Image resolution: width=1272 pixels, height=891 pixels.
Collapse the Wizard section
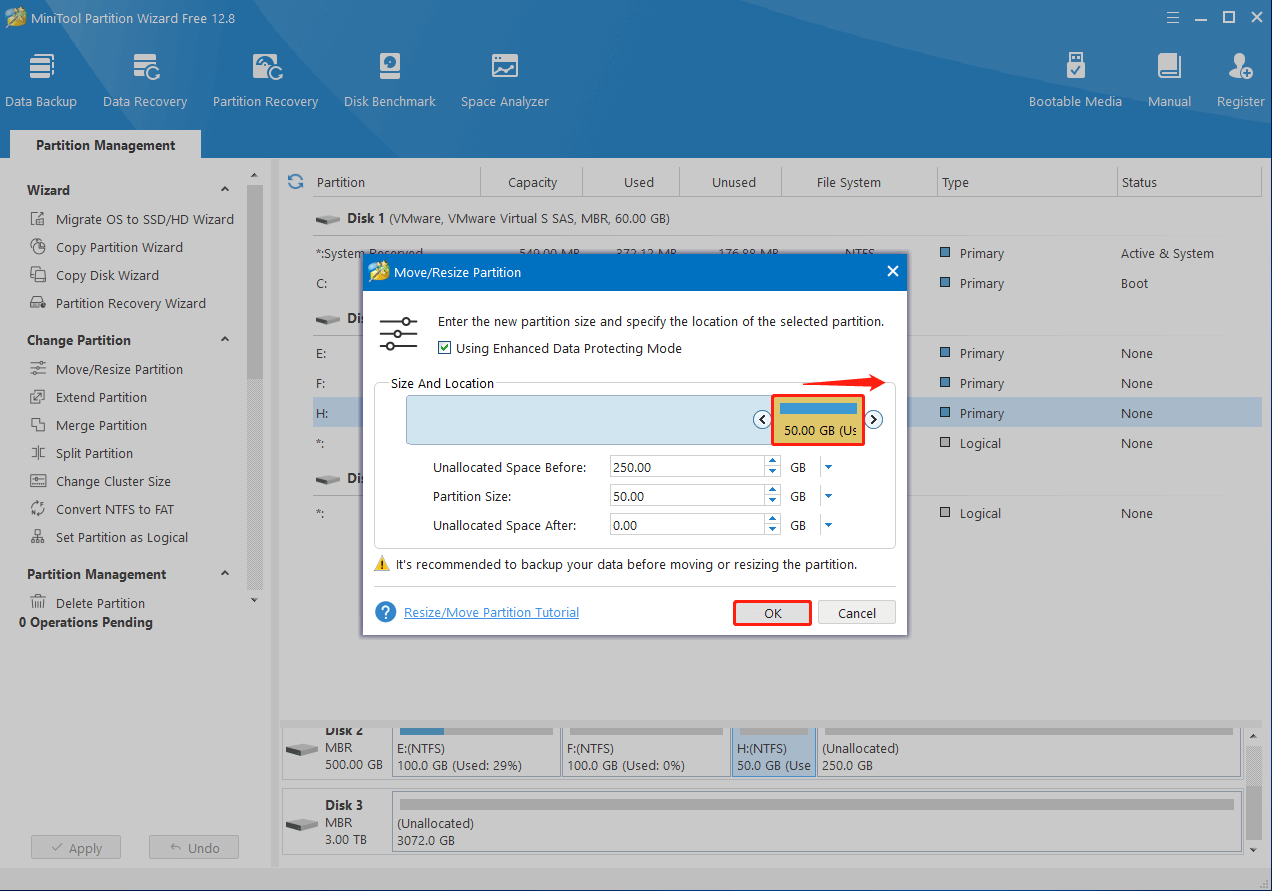[225, 190]
